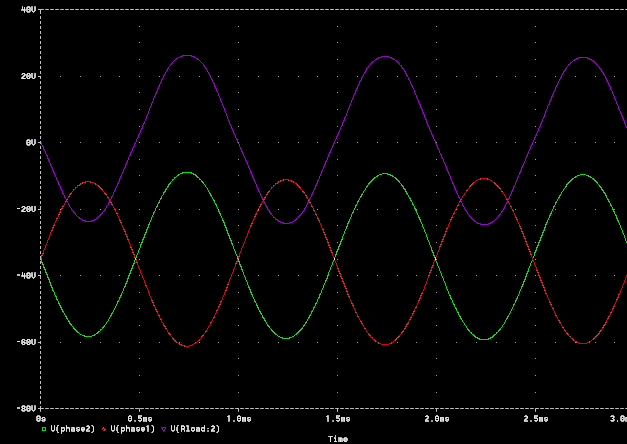Select the U(phase2) trace label
This screenshot has height=444, width=627.
point(70,429)
